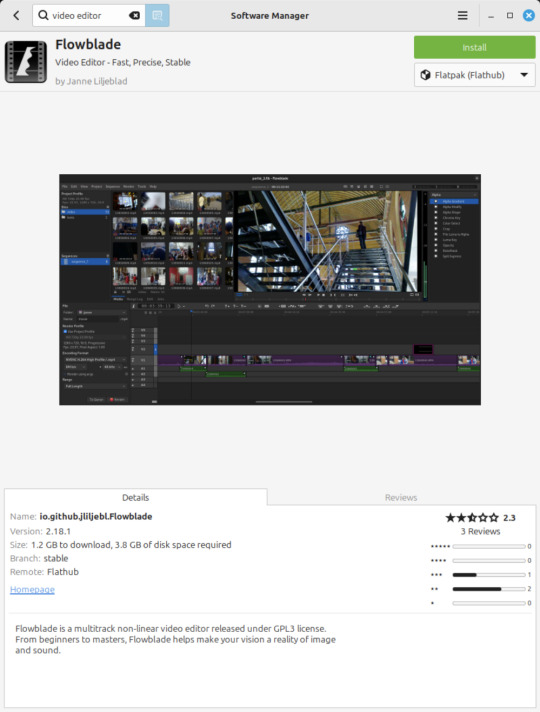540x712 pixels.
Task: Click the Branch value 'stable'
Action: (x=56, y=558)
